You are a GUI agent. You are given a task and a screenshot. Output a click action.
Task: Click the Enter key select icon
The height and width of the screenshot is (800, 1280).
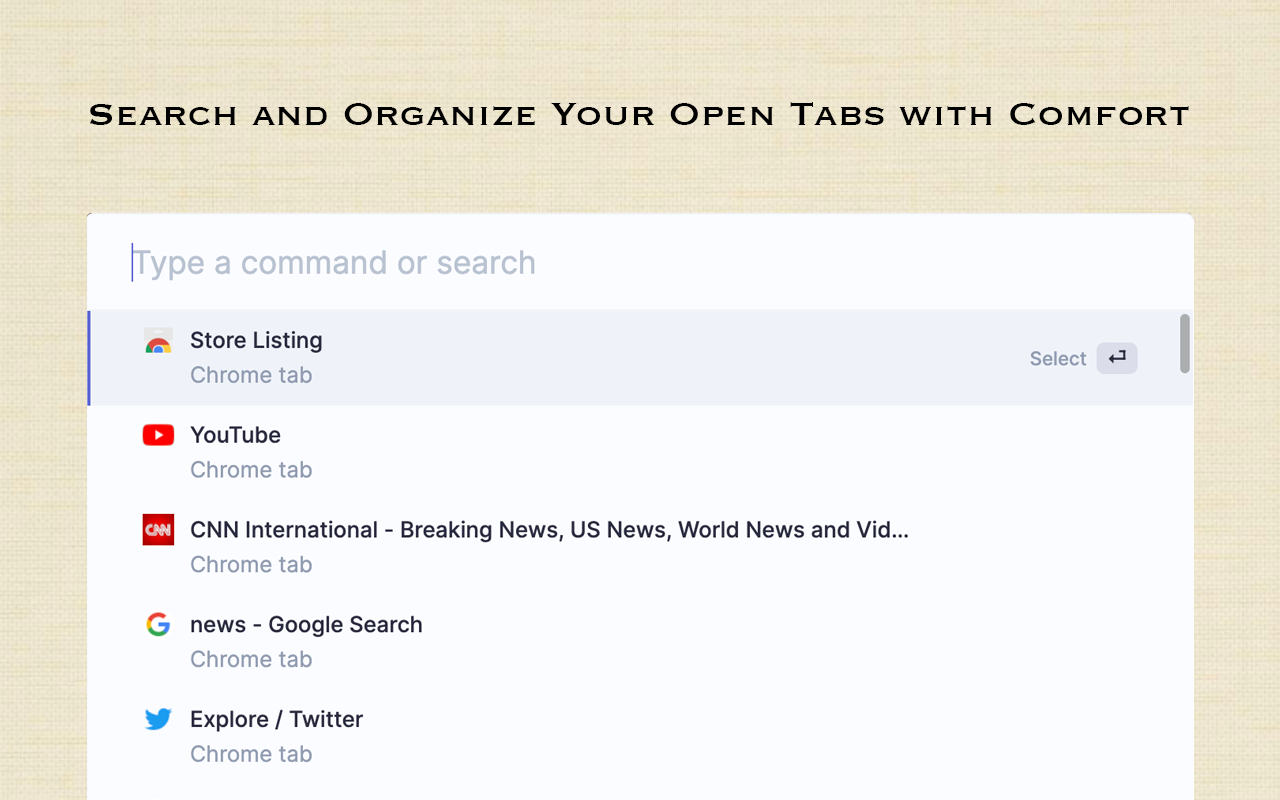[x=1117, y=358]
